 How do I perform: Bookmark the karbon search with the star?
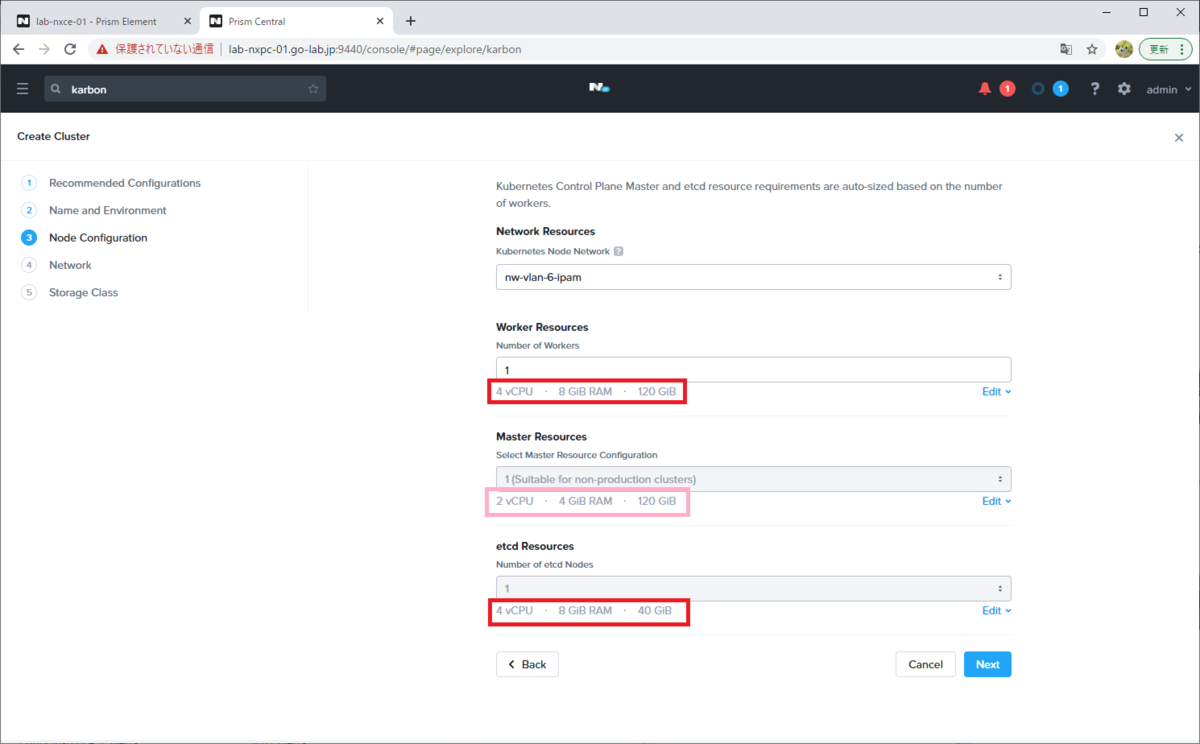point(313,89)
